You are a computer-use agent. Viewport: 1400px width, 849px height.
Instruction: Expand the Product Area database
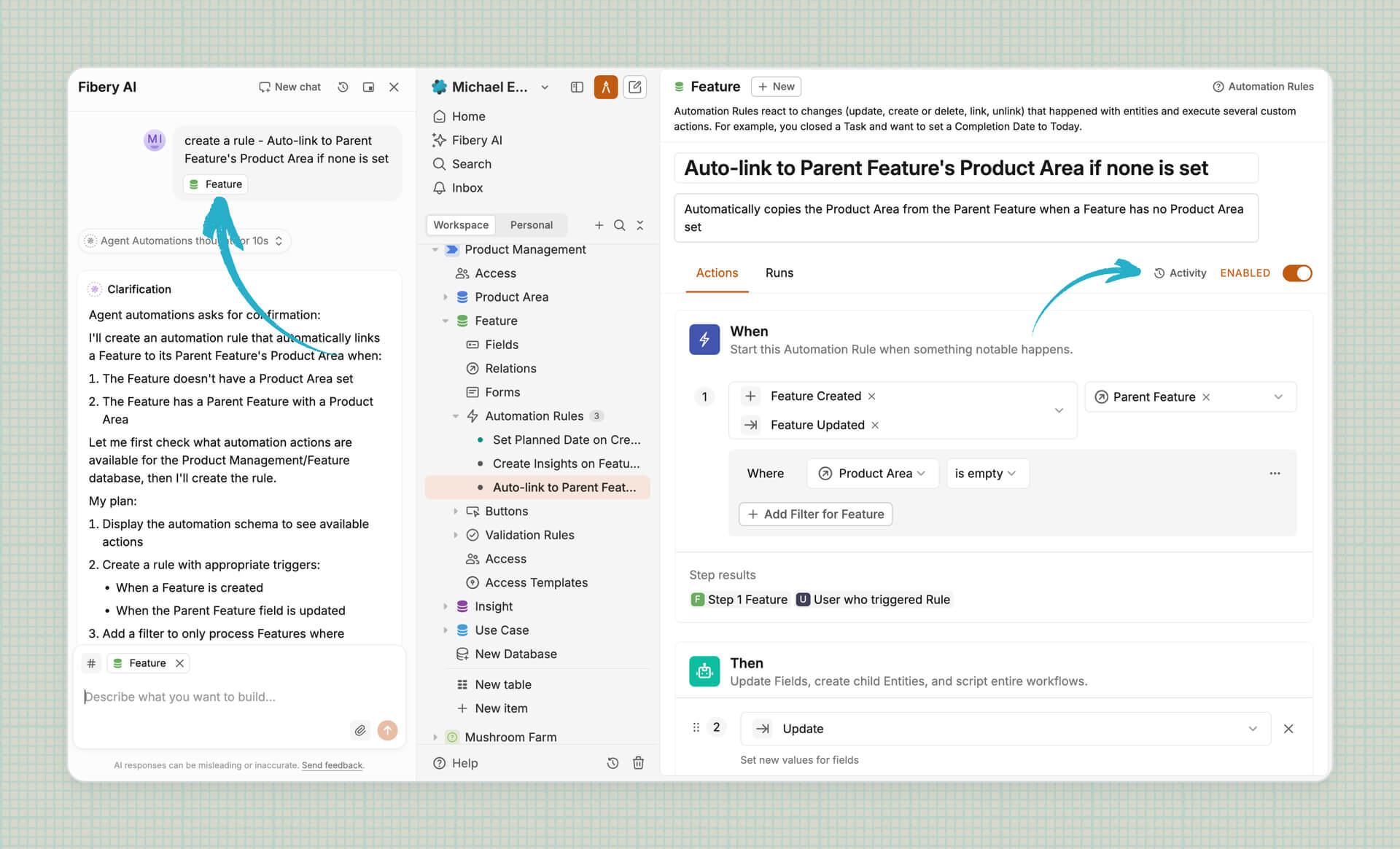[x=446, y=297]
